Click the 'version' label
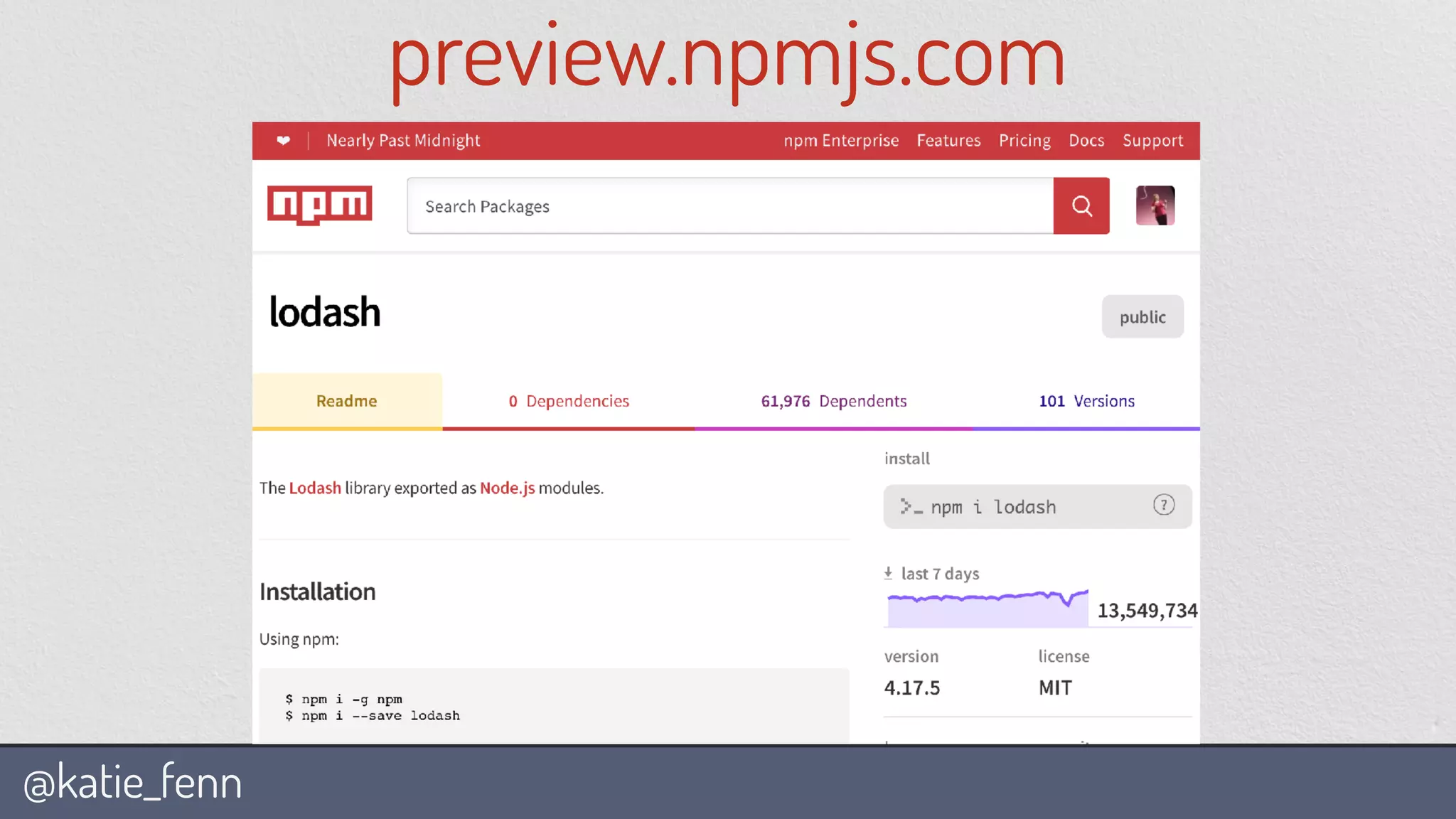Image resolution: width=1456 pixels, height=819 pixels. coord(911,656)
